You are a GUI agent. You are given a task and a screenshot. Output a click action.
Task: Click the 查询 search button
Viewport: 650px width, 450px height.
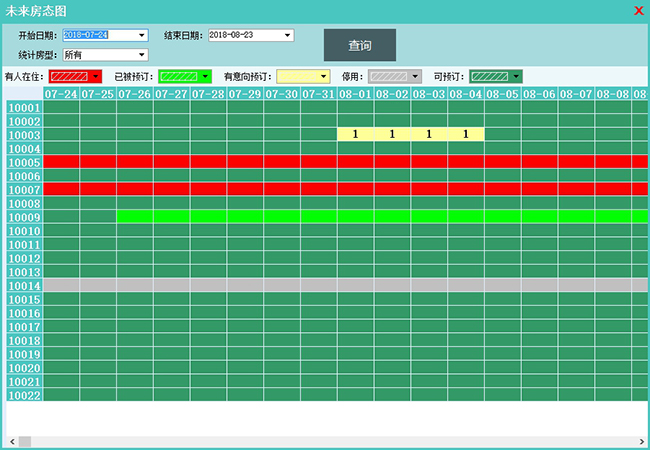click(x=359, y=45)
